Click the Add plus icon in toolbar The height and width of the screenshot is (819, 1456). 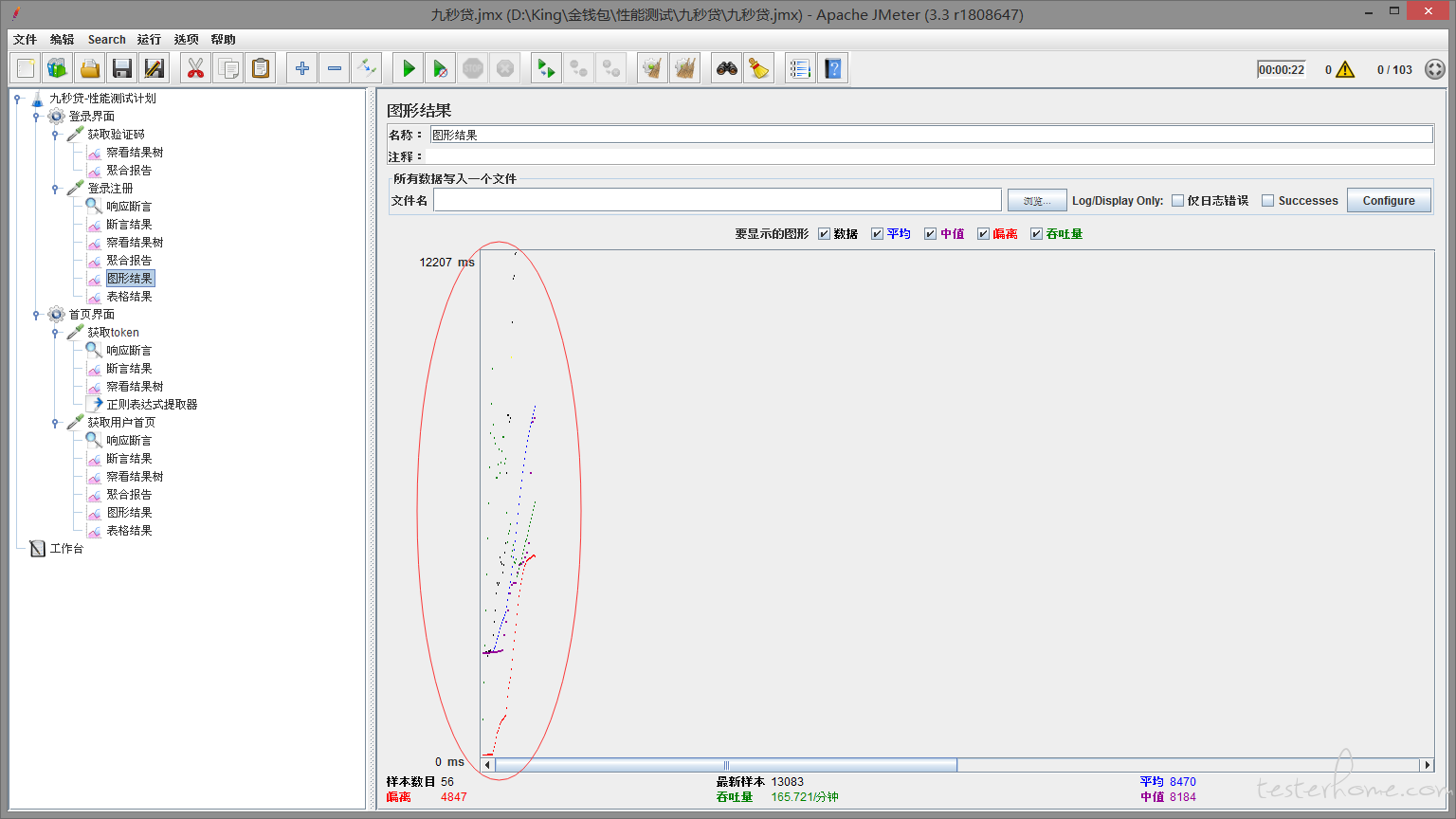click(302, 68)
